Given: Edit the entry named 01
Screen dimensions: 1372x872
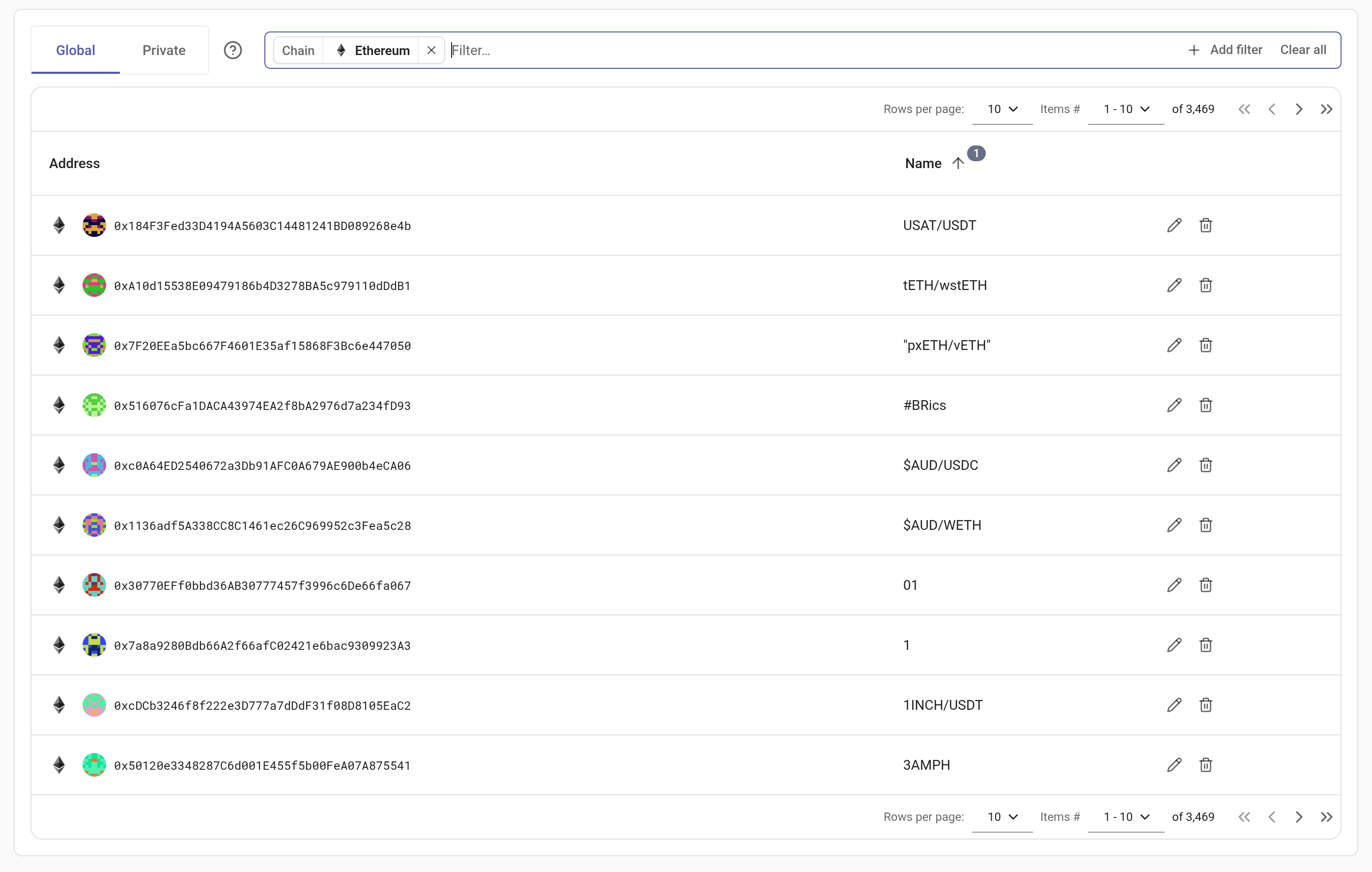Looking at the screenshot, I should pos(1174,585).
